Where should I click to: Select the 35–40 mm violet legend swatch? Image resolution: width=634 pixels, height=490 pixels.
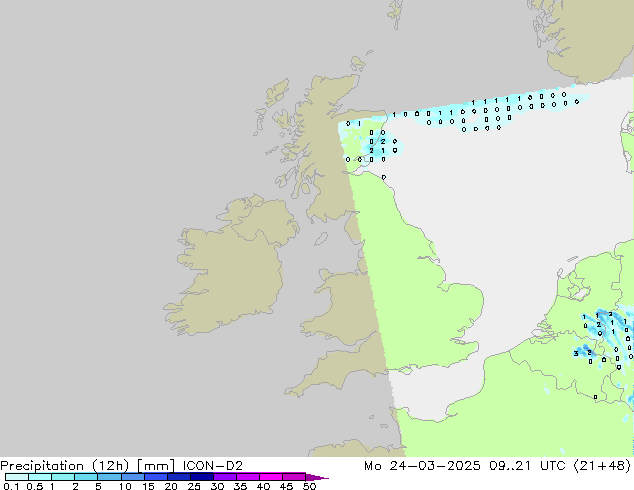tap(248, 477)
